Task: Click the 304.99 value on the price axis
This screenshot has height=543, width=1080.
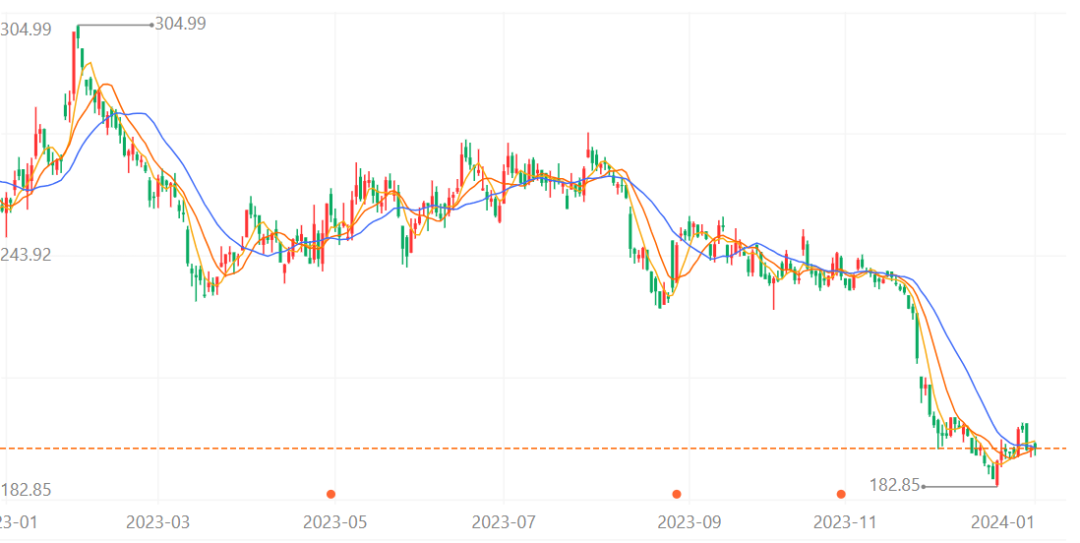Action: (26, 30)
